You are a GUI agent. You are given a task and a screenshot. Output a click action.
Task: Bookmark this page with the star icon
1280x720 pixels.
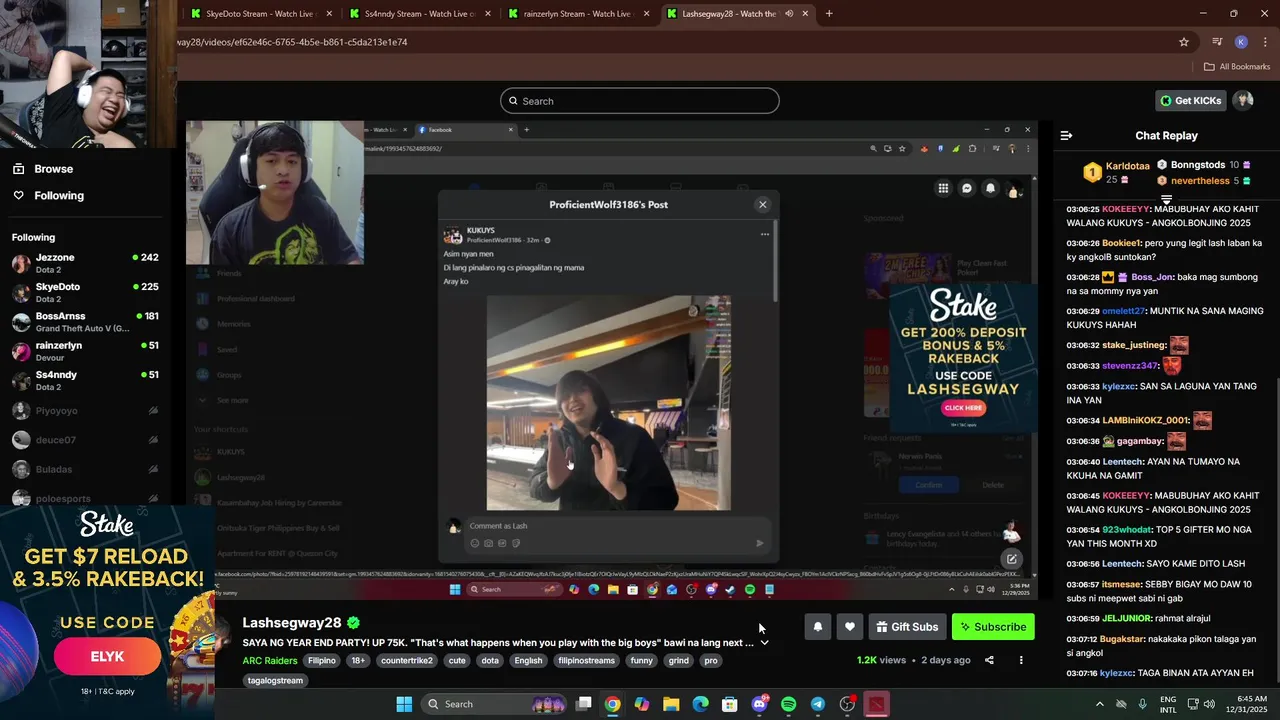(x=1184, y=42)
